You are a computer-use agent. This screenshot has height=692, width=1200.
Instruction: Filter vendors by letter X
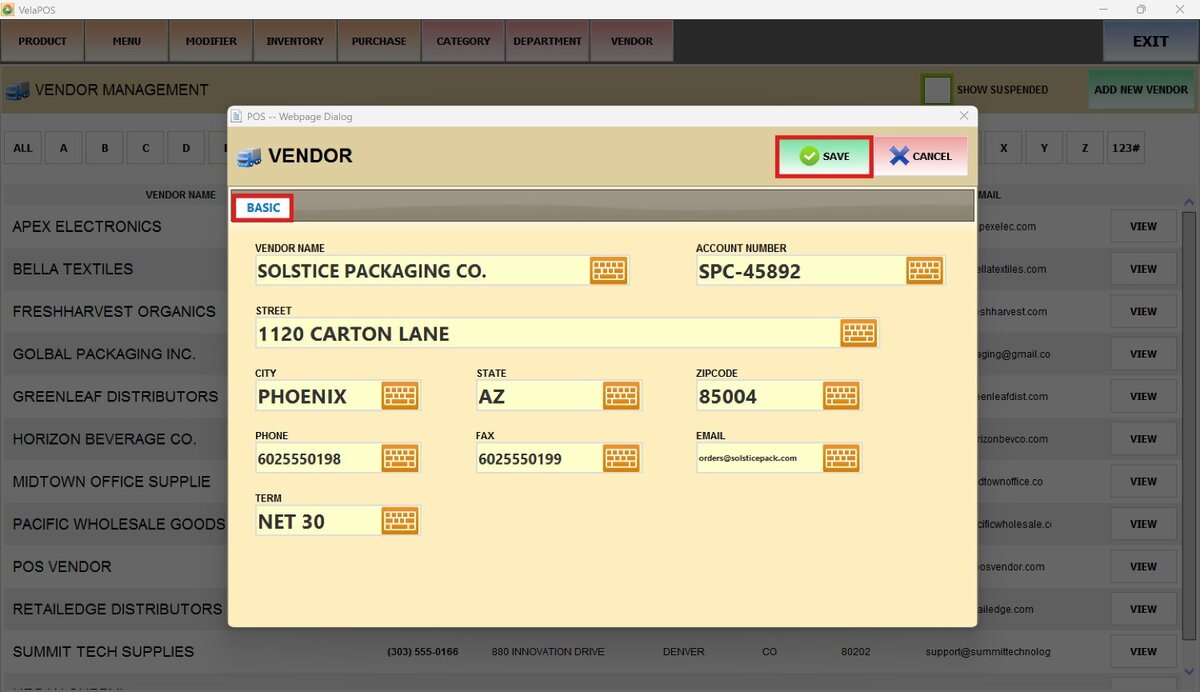pos(1003,148)
